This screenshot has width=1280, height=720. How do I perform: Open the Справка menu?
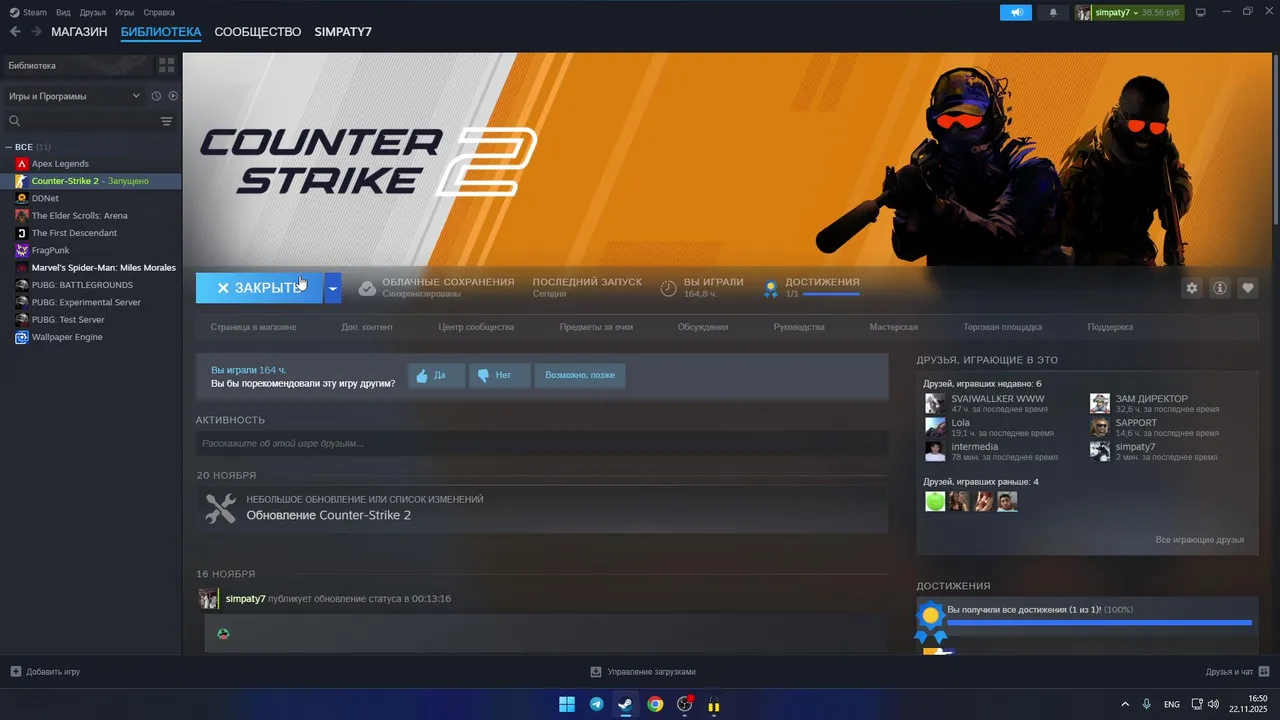(x=159, y=12)
